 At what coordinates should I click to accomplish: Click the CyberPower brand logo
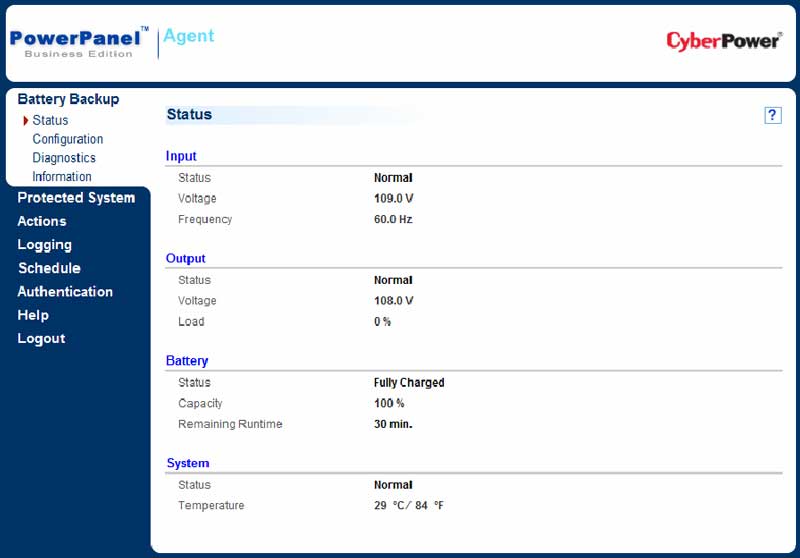tap(724, 40)
